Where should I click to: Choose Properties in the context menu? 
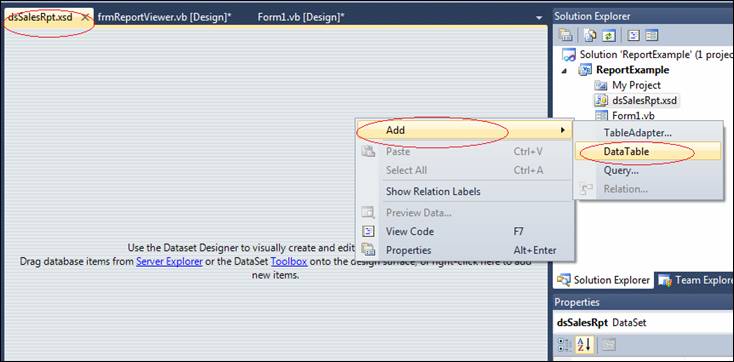(464, 250)
